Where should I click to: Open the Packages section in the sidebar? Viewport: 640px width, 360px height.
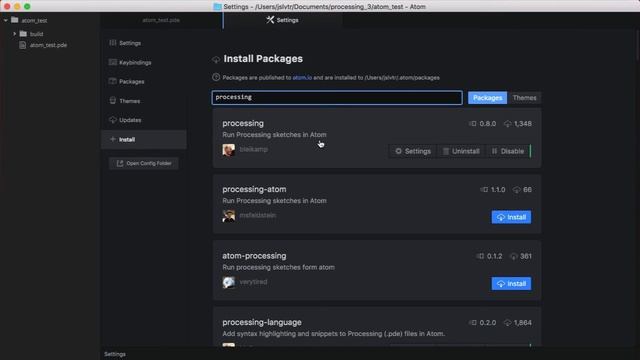pos(131,82)
